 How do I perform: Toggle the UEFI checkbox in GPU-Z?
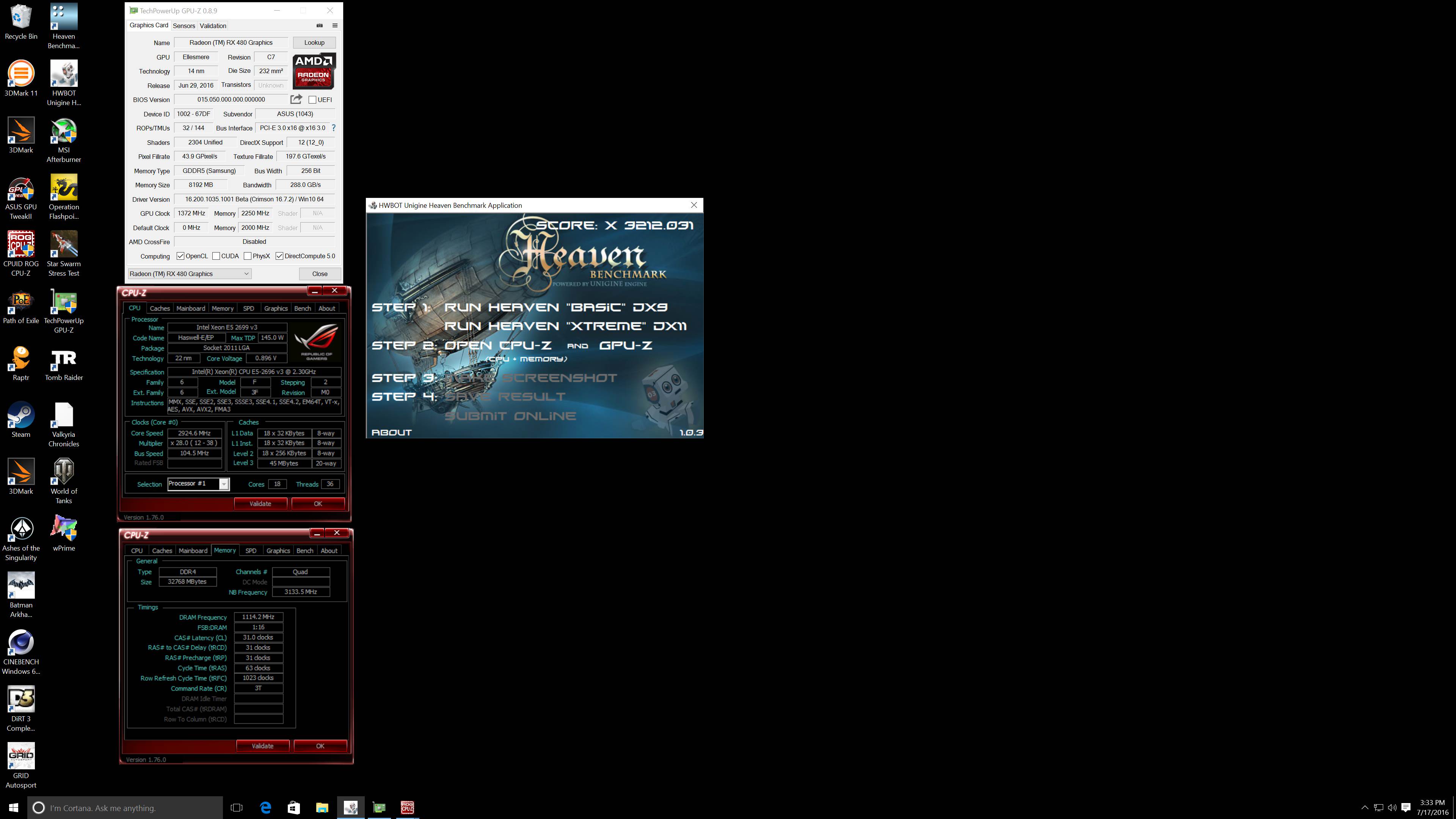coord(312,100)
